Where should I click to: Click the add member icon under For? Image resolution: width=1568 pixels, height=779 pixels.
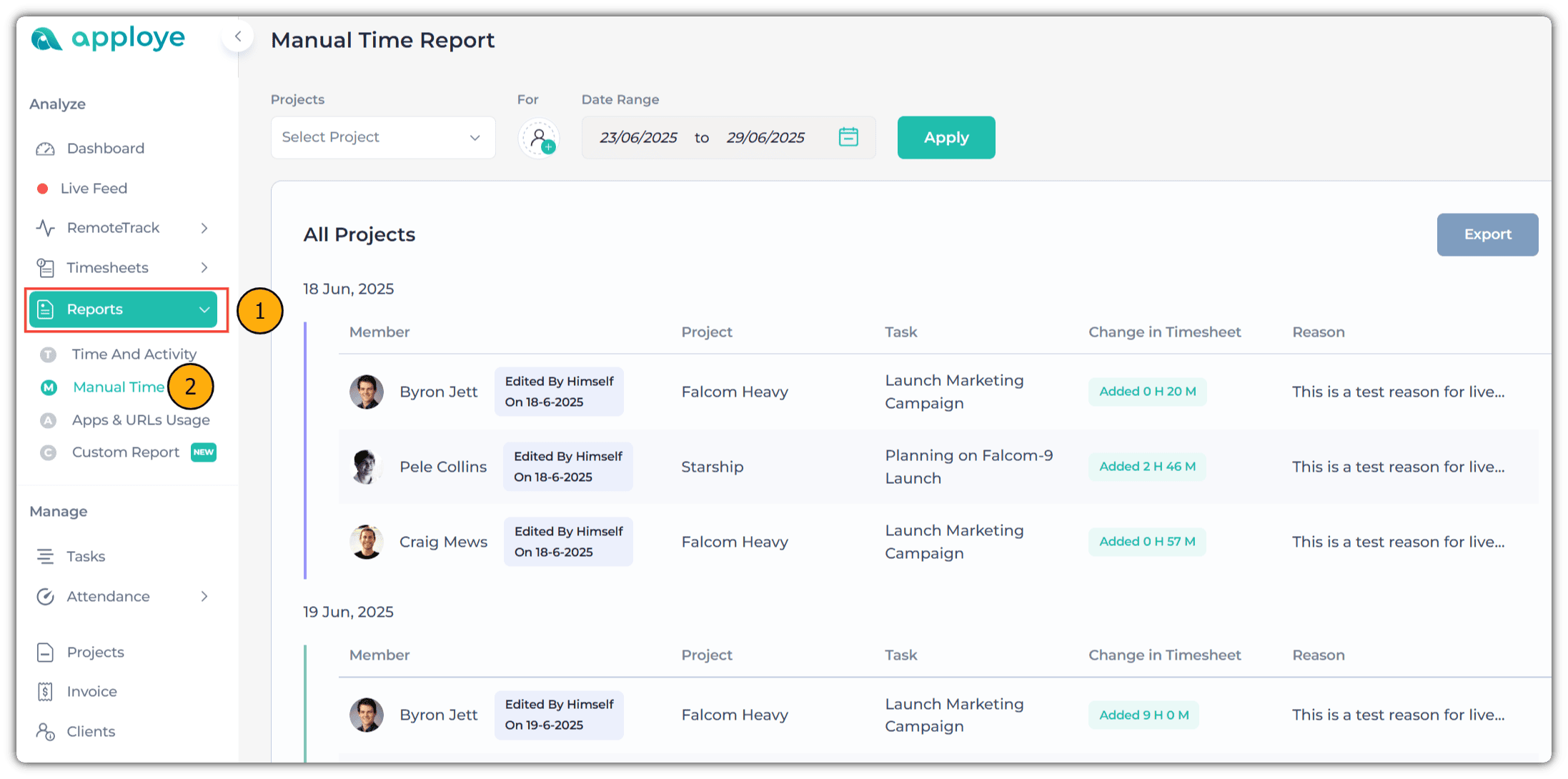pos(539,138)
